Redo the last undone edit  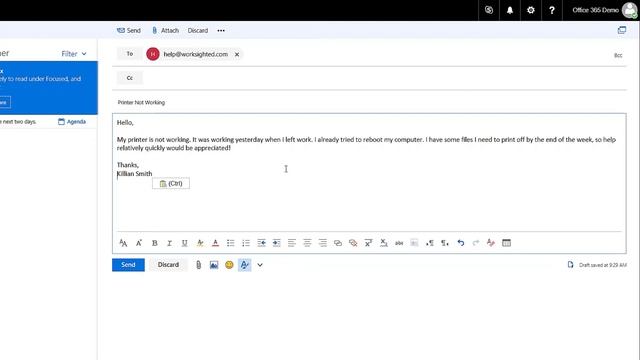(476, 243)
